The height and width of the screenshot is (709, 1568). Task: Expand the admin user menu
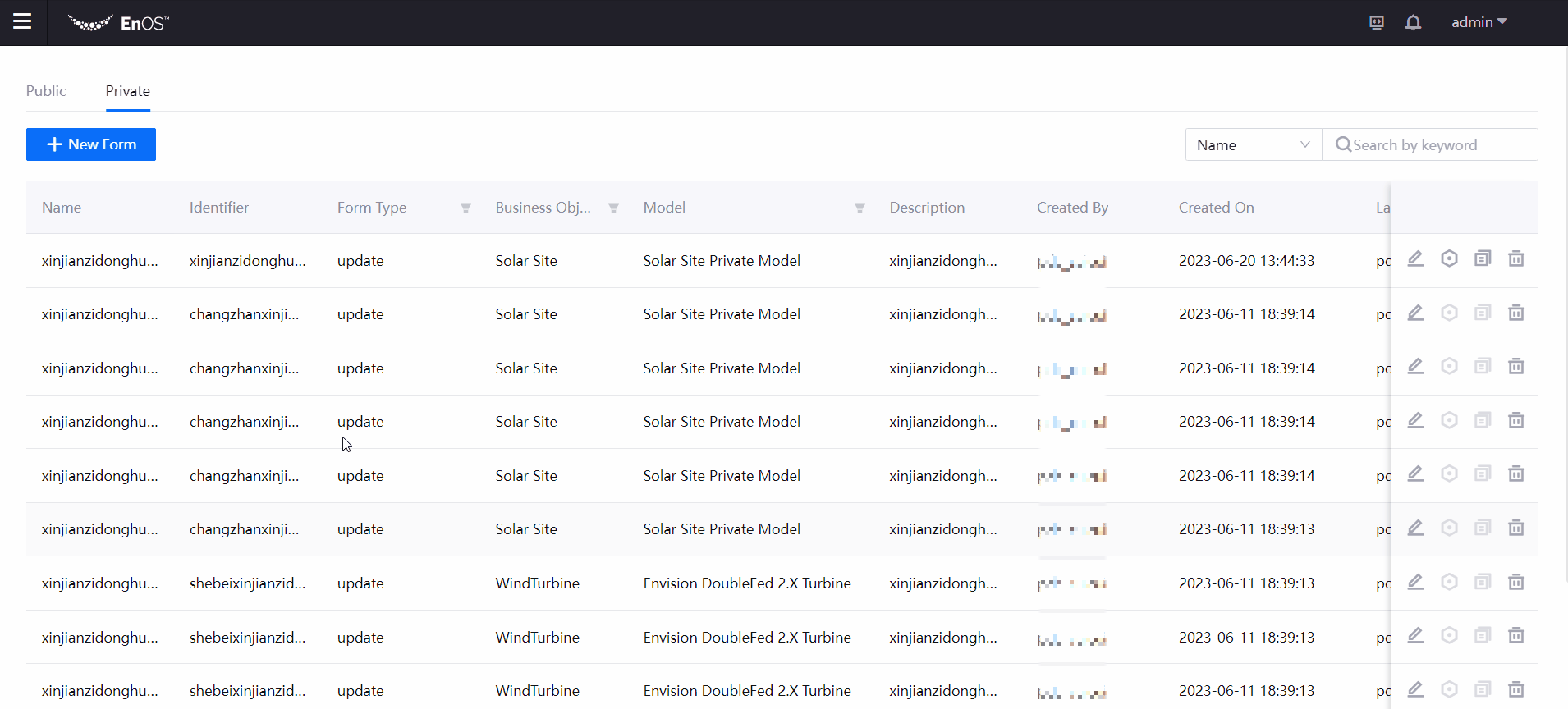pos(1479,22)
